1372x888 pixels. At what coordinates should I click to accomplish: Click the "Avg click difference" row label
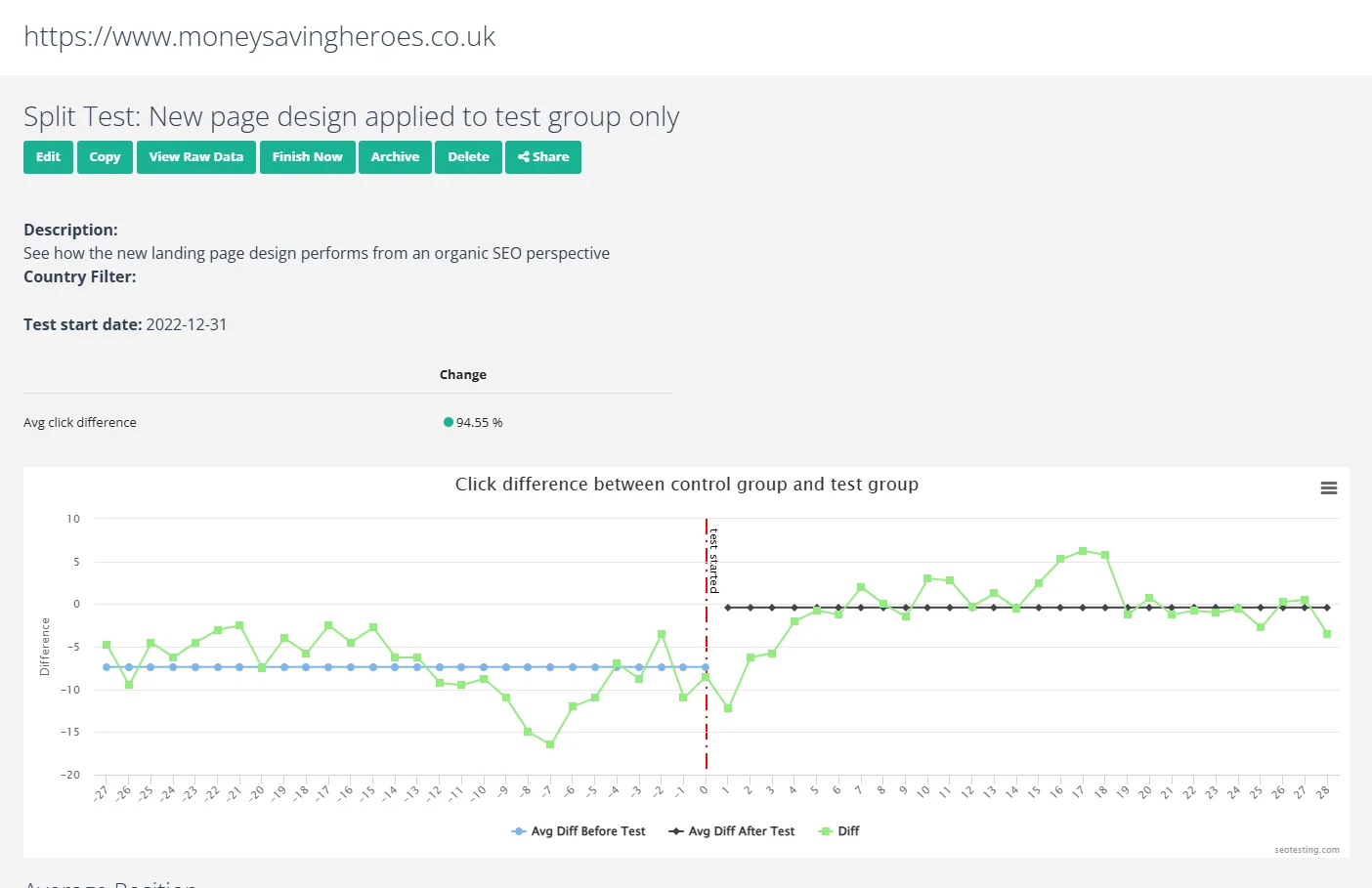click(x=80, y=422)
